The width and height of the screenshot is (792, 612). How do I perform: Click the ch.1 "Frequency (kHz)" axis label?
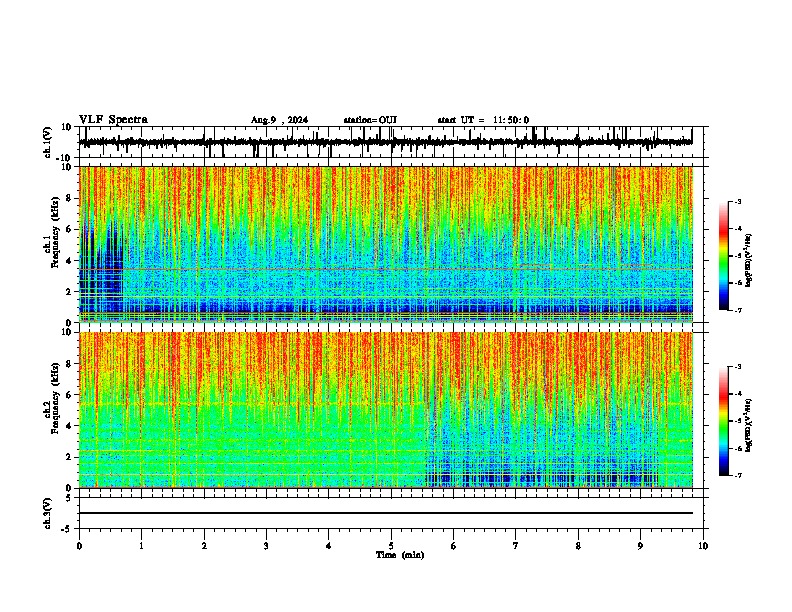pyautogui.click(x=55, y=232)
